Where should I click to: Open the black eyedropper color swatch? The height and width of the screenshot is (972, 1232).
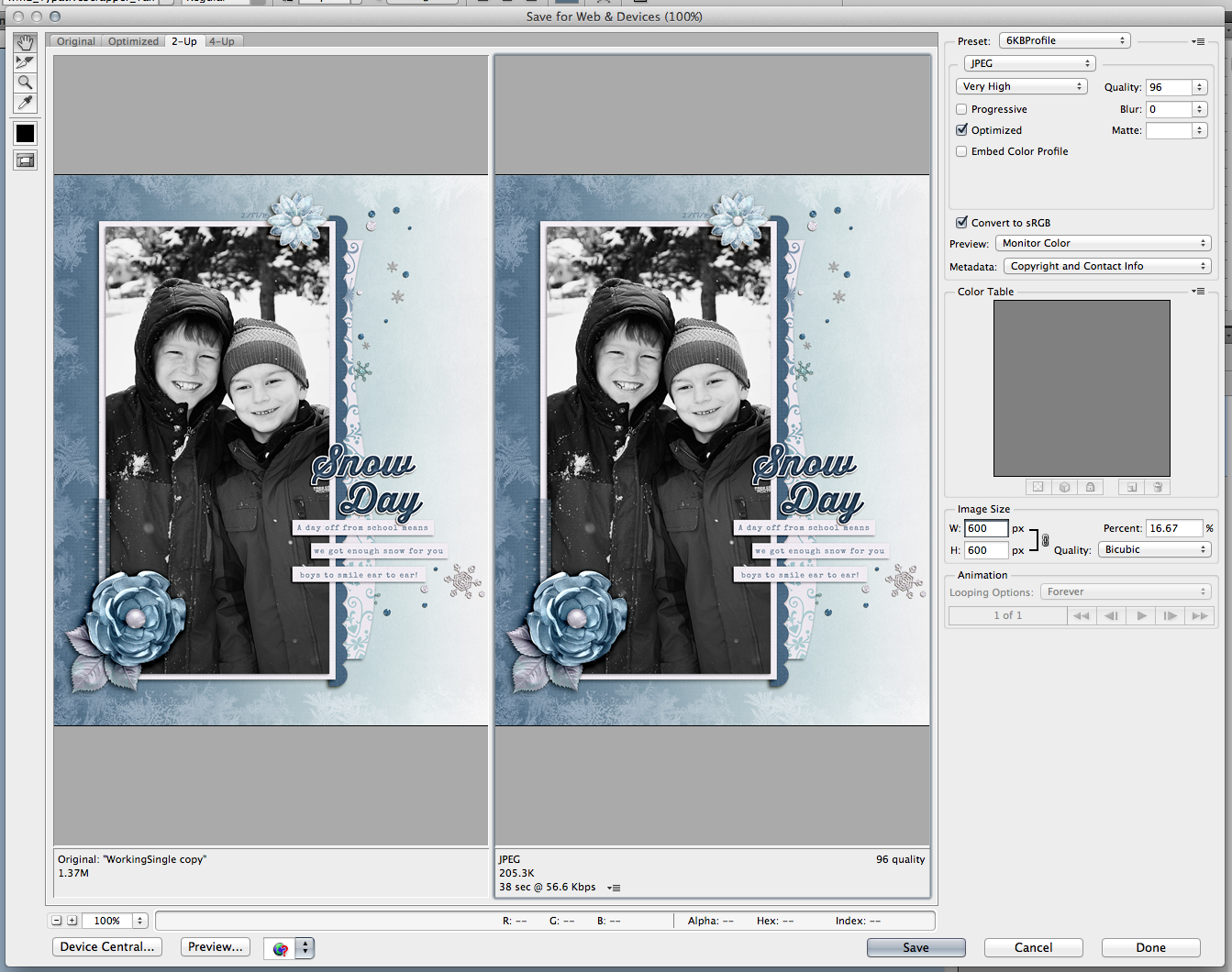click(25, 134)
